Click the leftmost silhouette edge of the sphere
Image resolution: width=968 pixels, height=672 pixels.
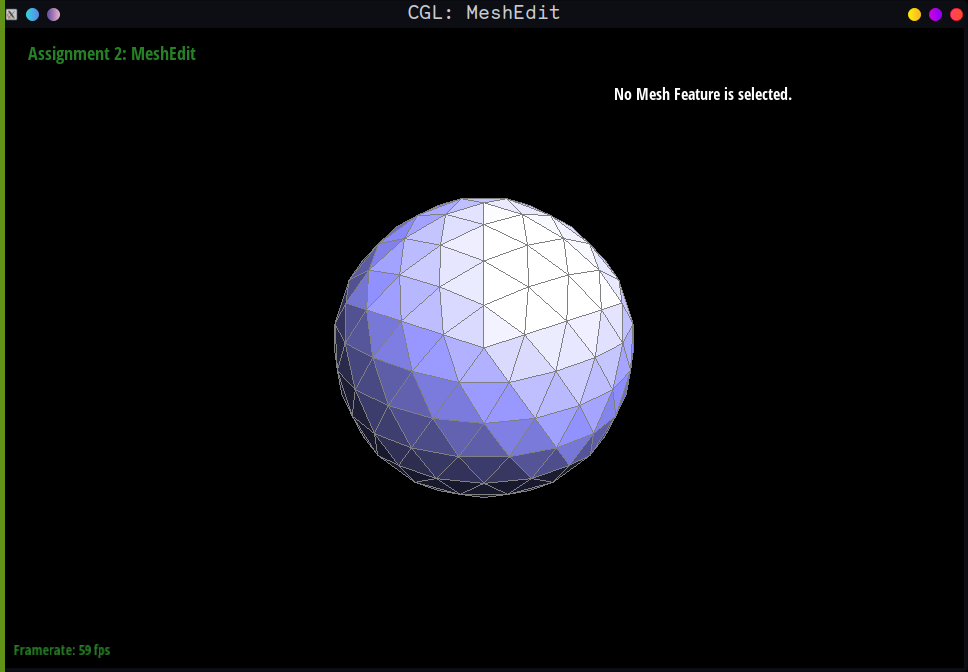tap(335, 340)
